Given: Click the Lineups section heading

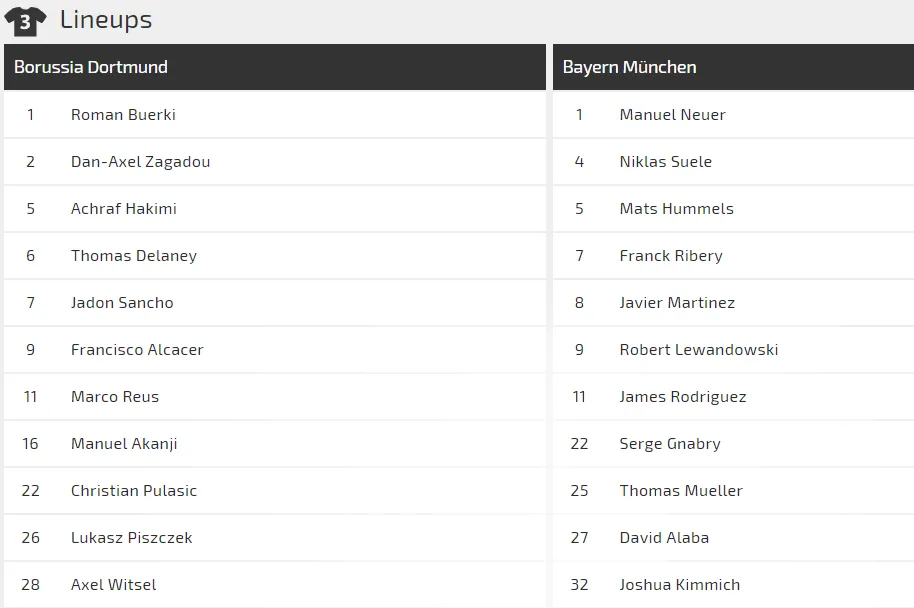Looking at the screenshot, I should pos(106,19).
